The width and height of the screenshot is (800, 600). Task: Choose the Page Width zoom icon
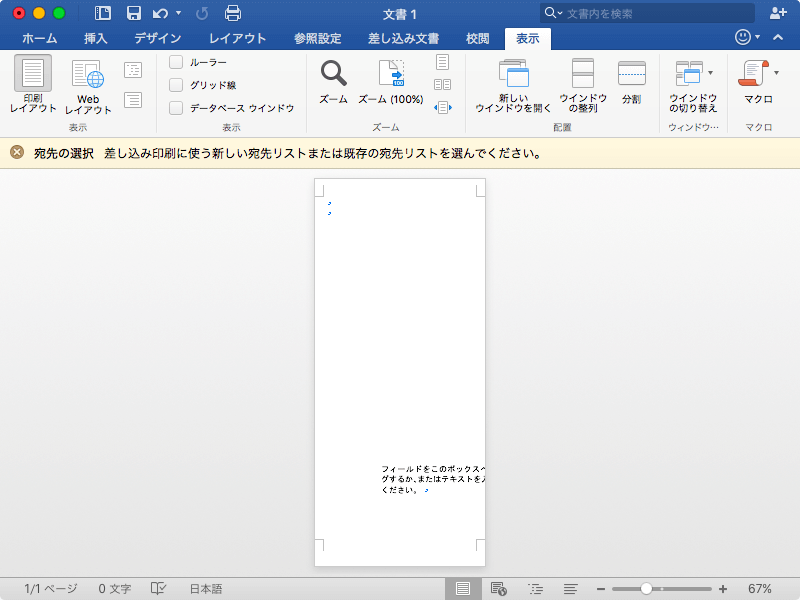pyautogui.click(x=442, y=108)
